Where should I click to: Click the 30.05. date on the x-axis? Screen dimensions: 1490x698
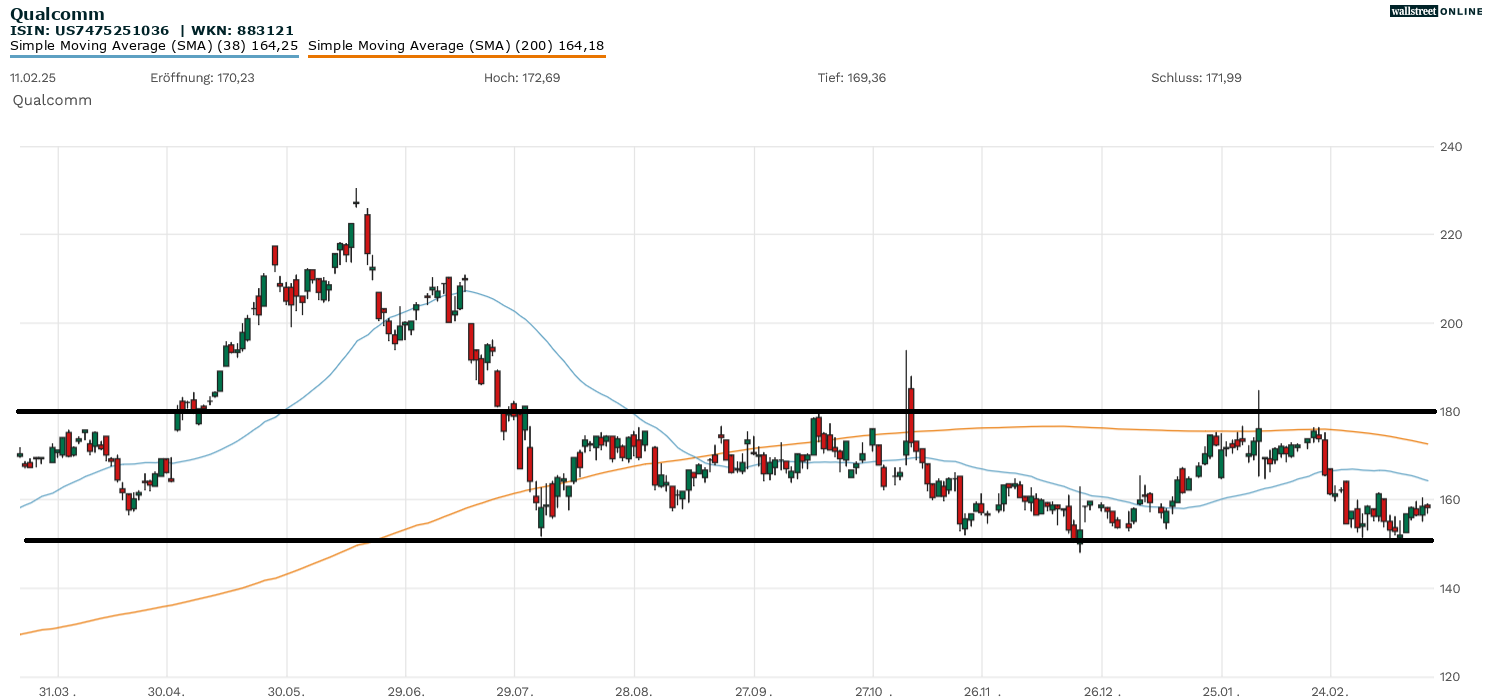(x=286, y=691)
